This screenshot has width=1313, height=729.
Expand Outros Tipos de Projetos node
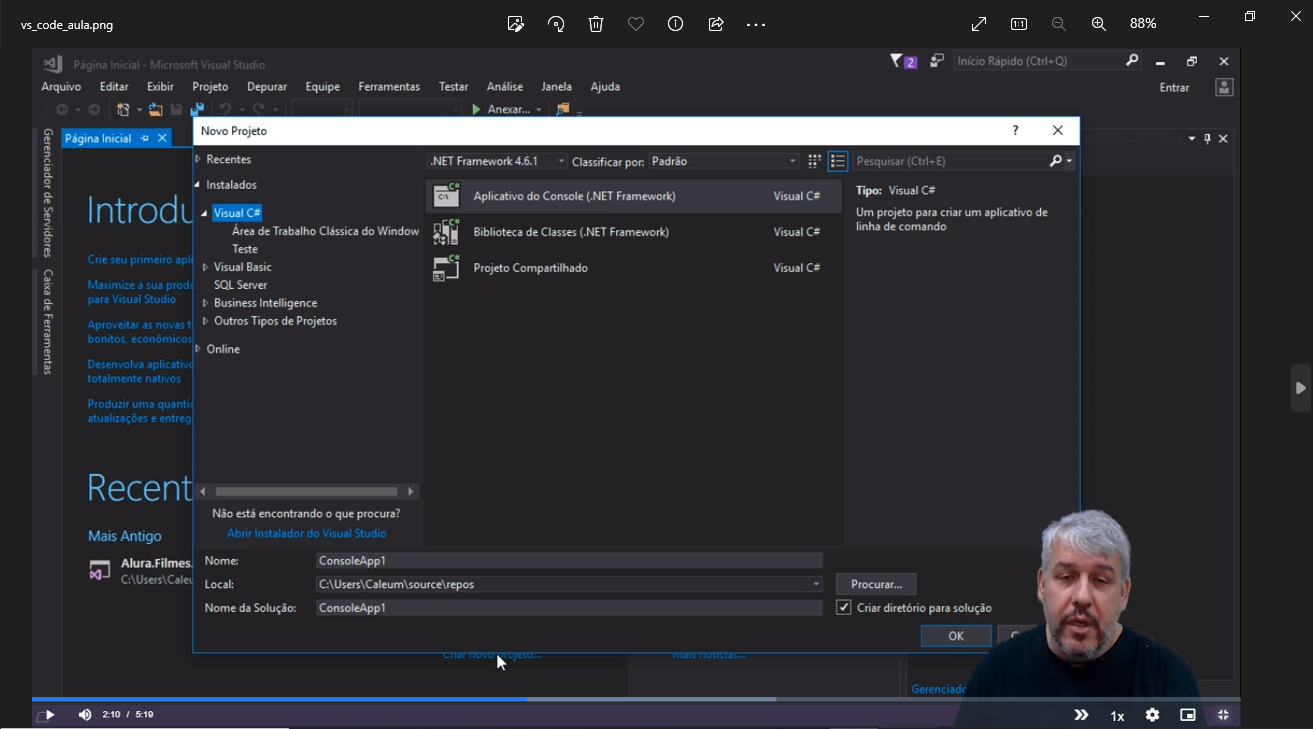205,321
